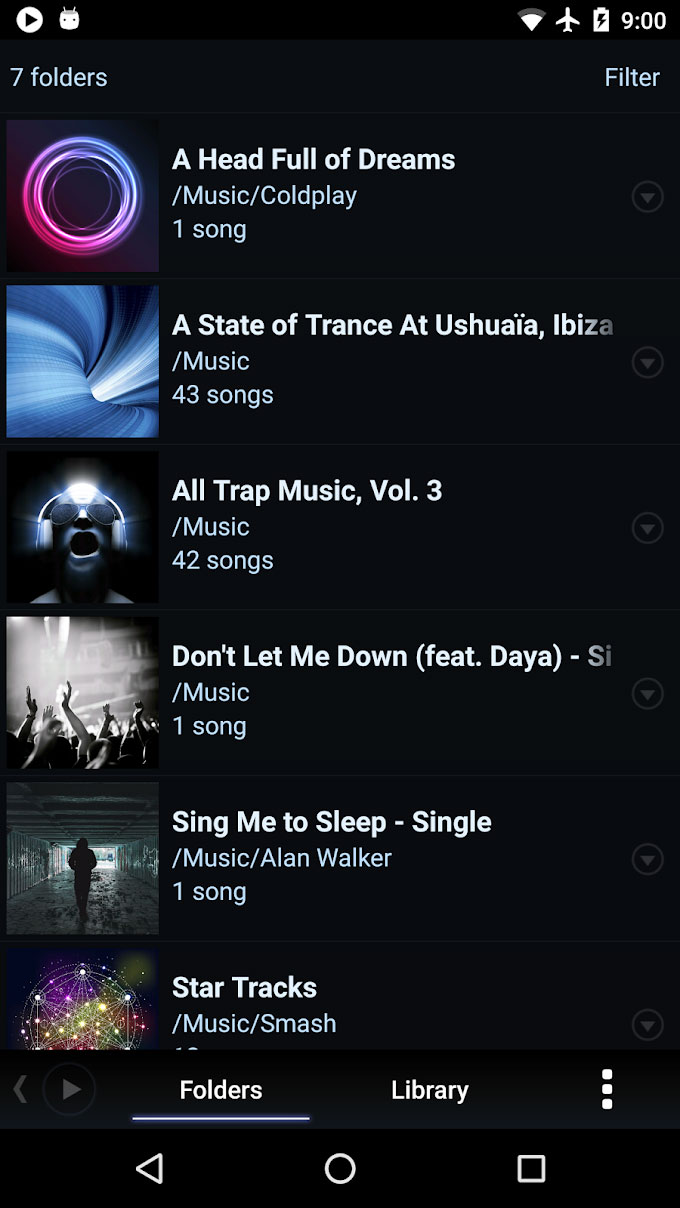The height and width of the screenshot is (1208, 680).
Task: Open the Filter option
Action: point(632,77)
